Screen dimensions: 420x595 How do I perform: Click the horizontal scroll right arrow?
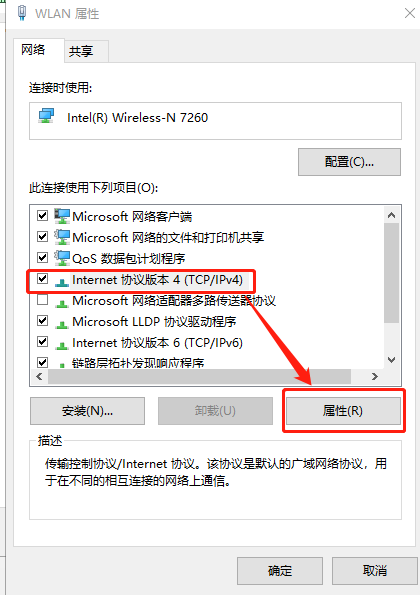(375, 376)
